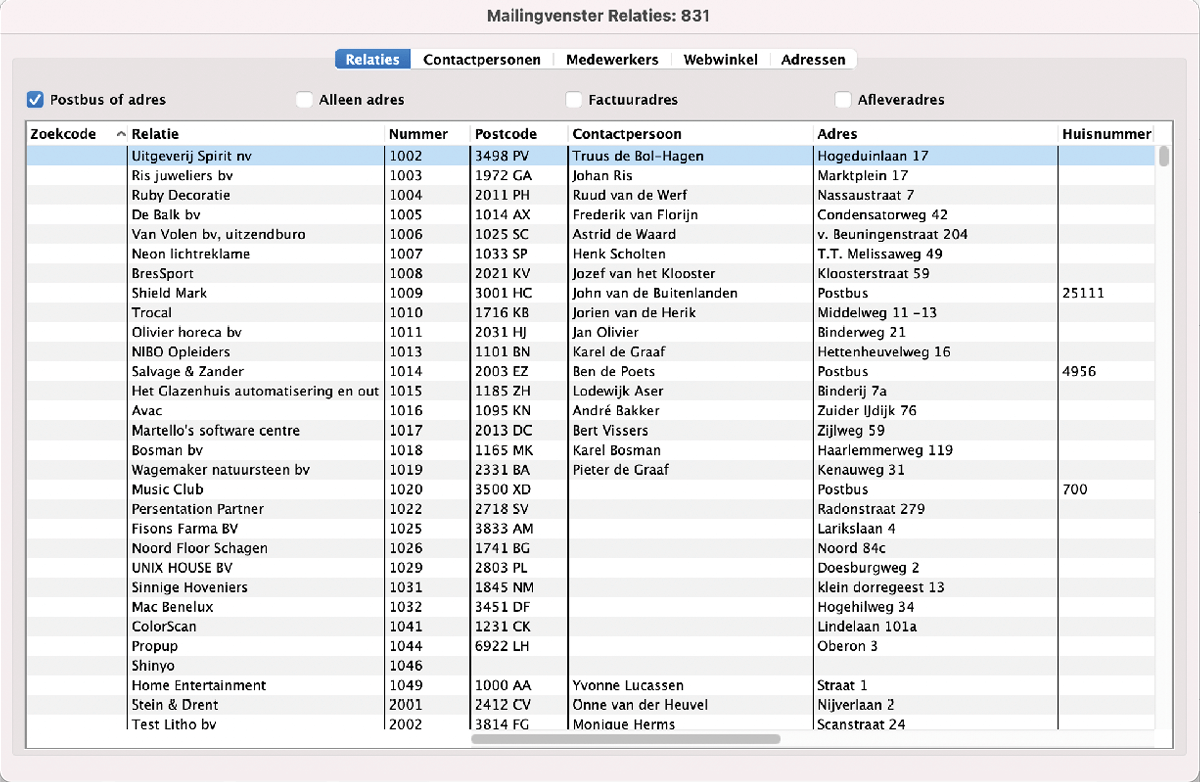Select the UNIX HOUSE BV row
Image resolution: width=1200 pixels, height=782 pixels.
point(590,567)
